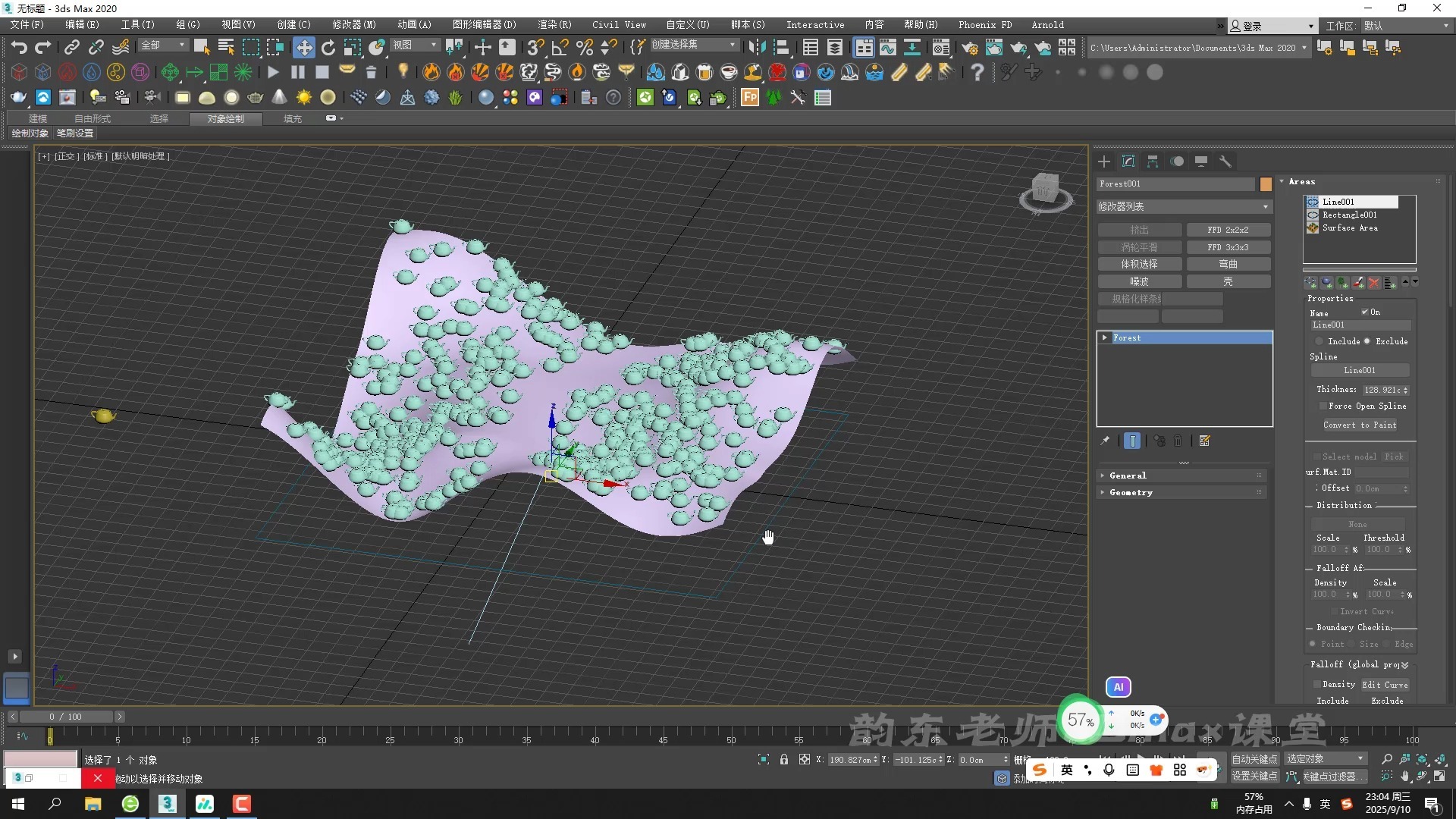The image size is (1456, 819).
Task: Open the Hierarchy command panel tab
Action: pos(1153,161)
